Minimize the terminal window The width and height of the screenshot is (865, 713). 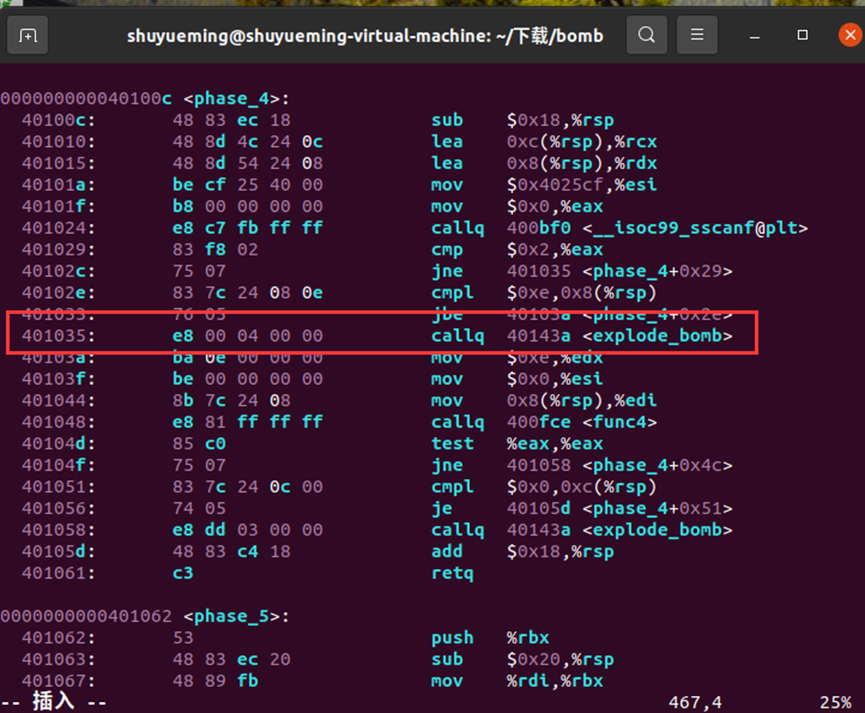click(756, 35)
